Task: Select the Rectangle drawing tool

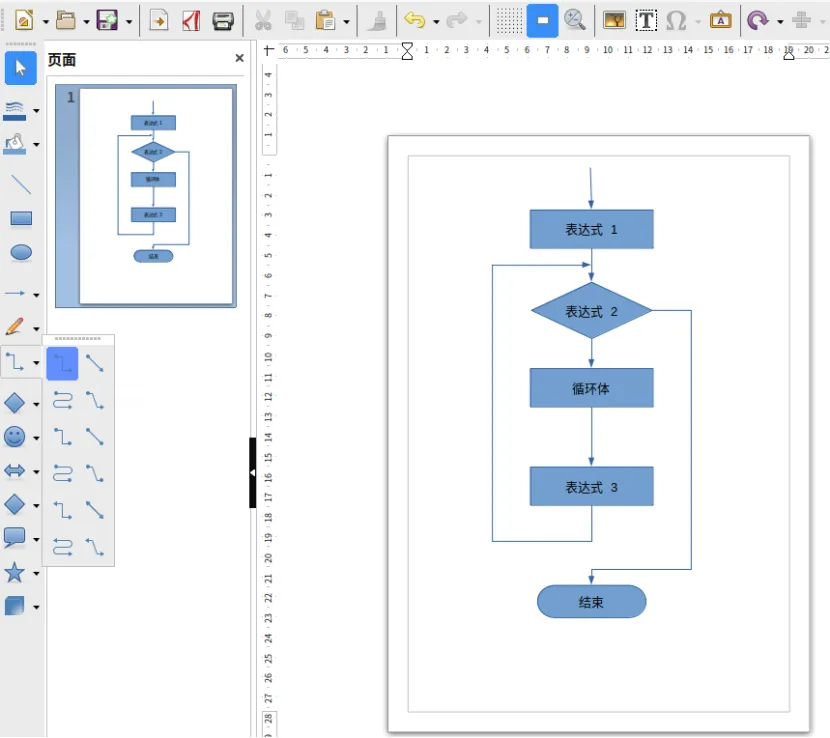Action: 21,218
